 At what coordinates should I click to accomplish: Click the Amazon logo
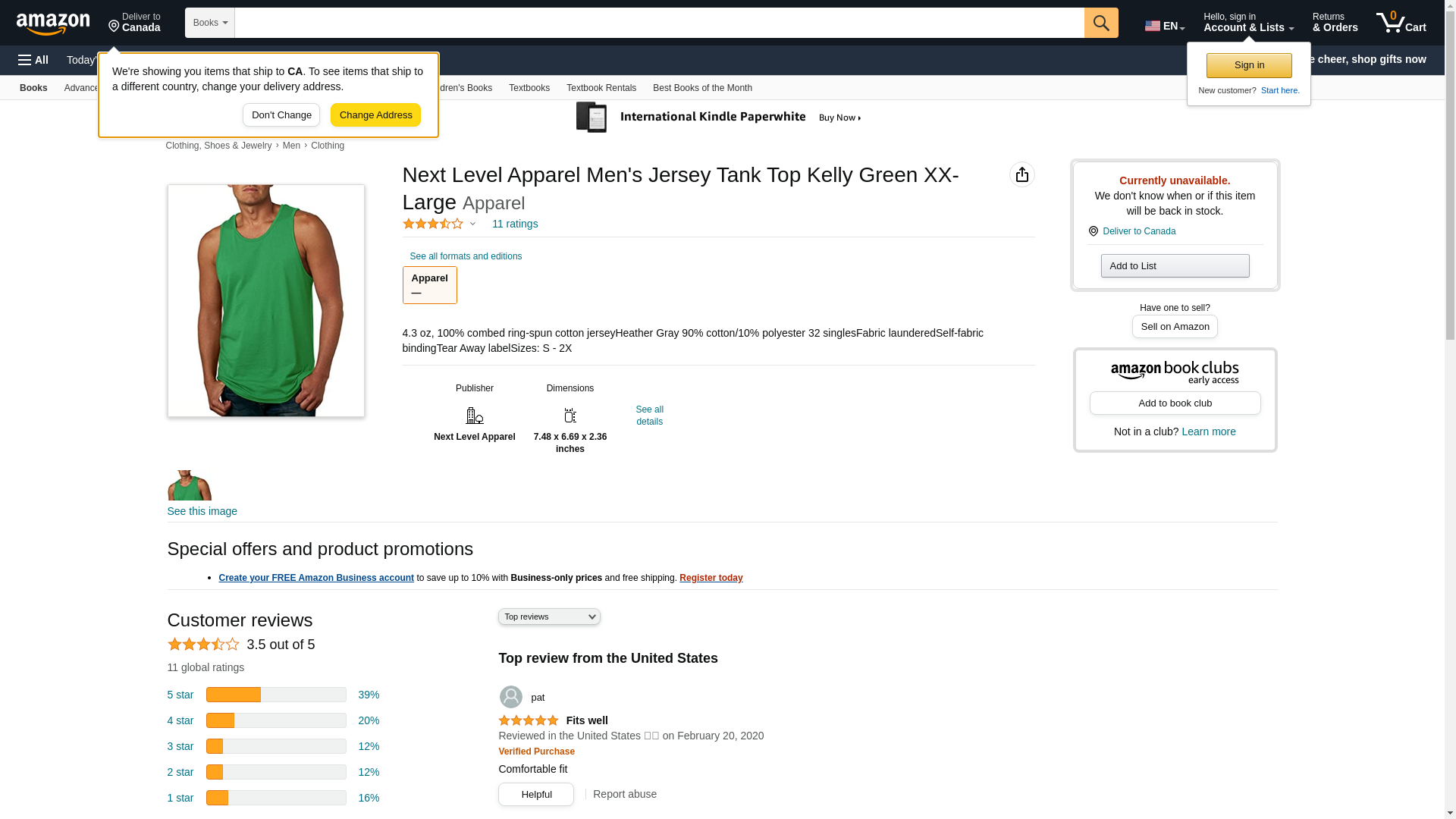[x=53, y=24]
